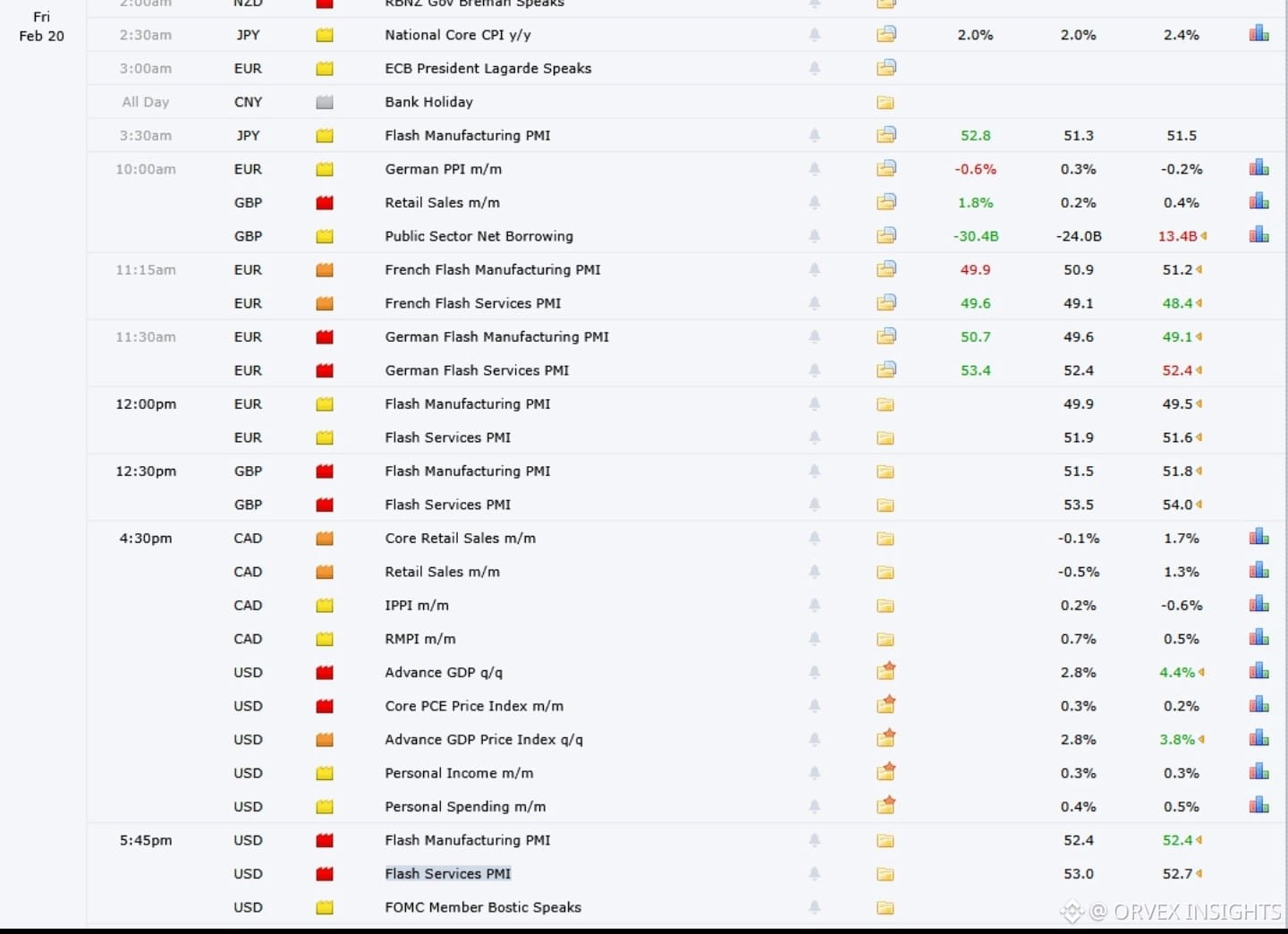Open detail folder for FOMC Member Bostic Speaks
1288x934 pixels.
(885, 907)
